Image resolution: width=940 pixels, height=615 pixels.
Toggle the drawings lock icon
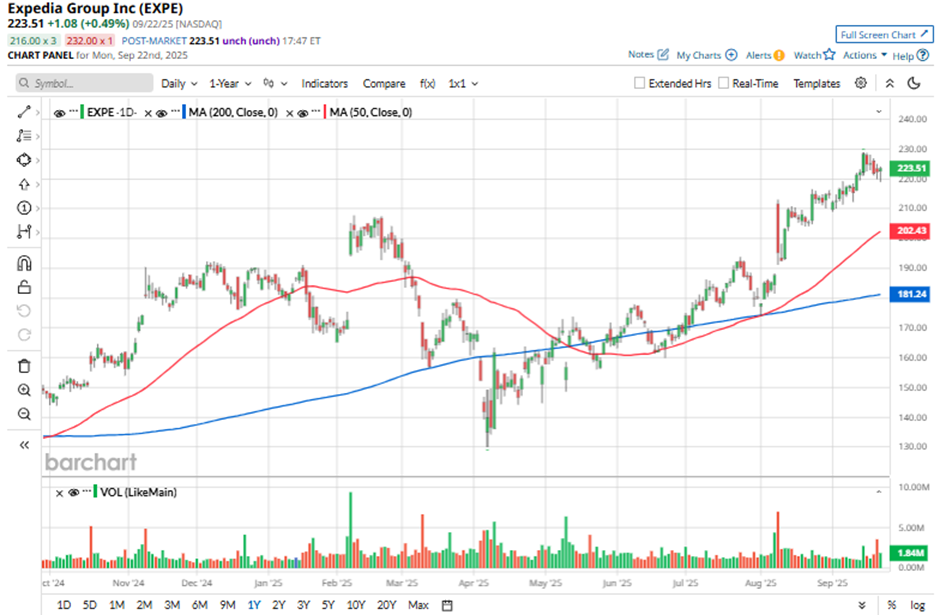tap(24, 287)
